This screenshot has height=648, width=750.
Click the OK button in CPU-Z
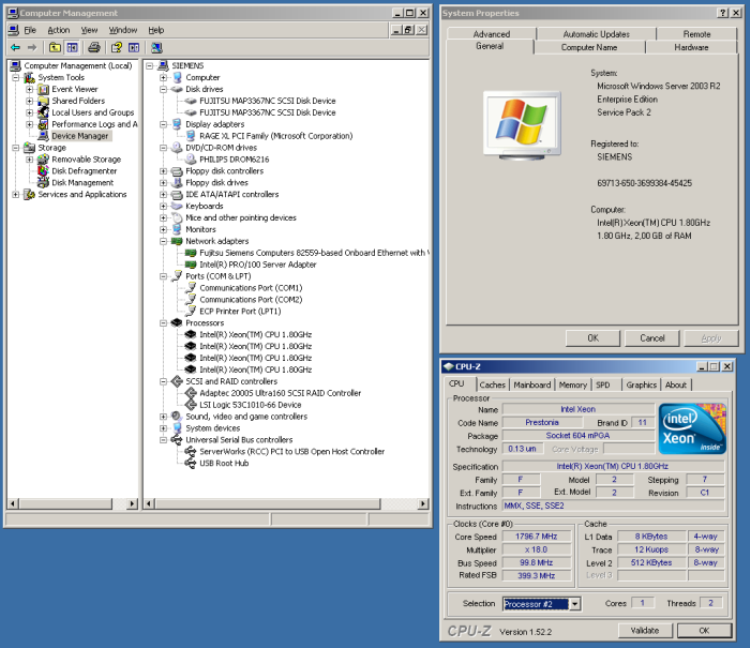(x=704, y=630)
